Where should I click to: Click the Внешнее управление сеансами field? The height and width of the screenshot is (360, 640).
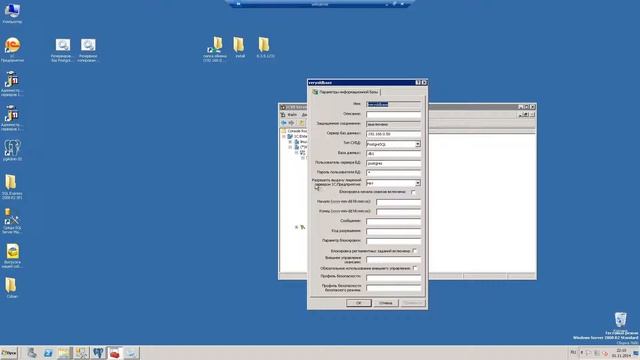click(393, 260)
